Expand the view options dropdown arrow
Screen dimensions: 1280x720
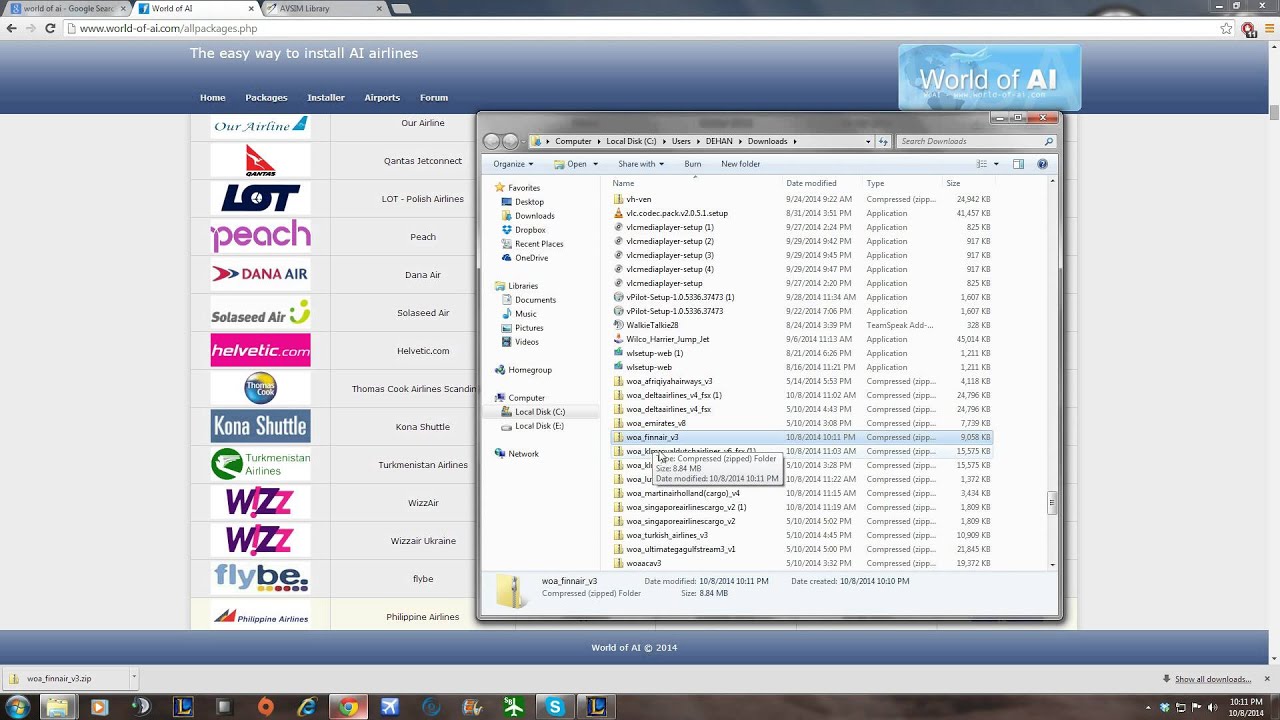coord(996,164)
